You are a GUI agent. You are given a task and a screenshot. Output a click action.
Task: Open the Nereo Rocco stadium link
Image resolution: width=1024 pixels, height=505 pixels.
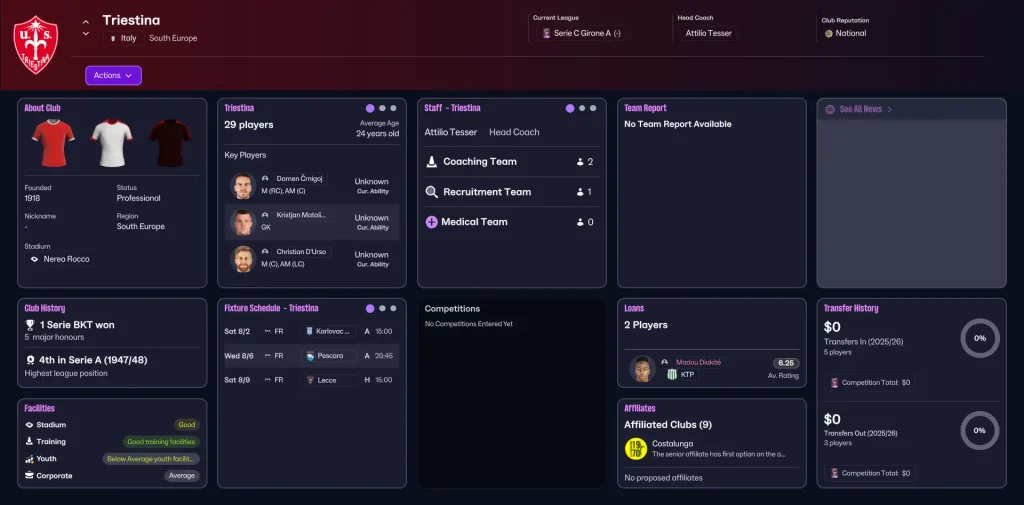coord(59,259)
